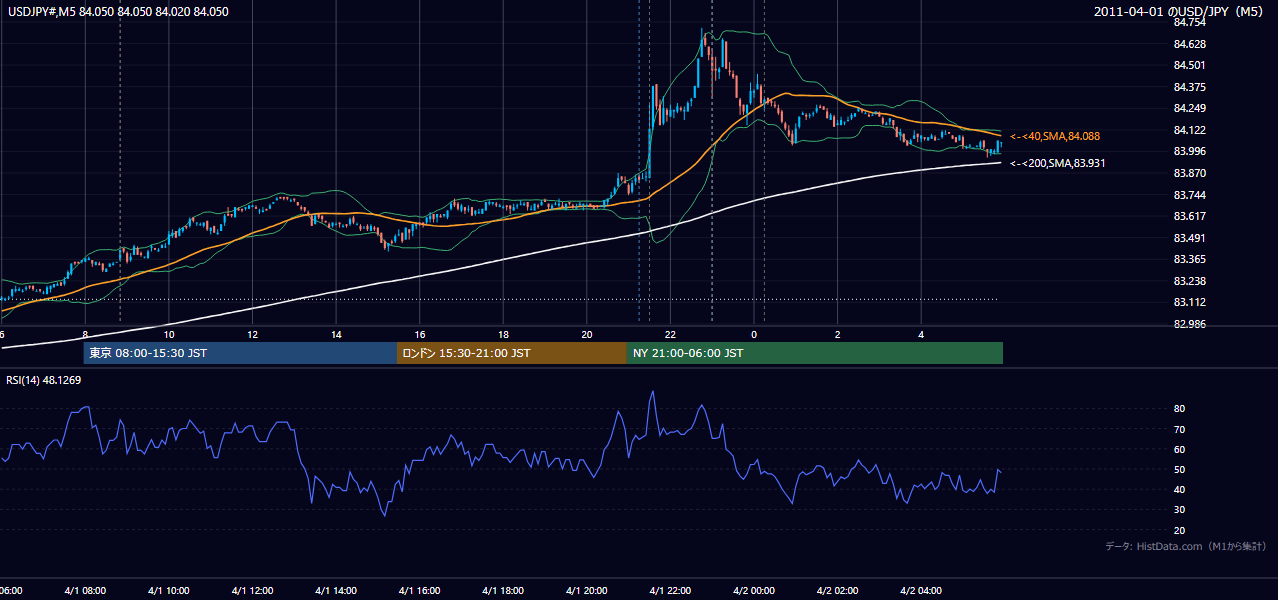Viewport: 1278px width, 600px height.
Task: Click RSI scale value 80
Action: [1179, 409]
